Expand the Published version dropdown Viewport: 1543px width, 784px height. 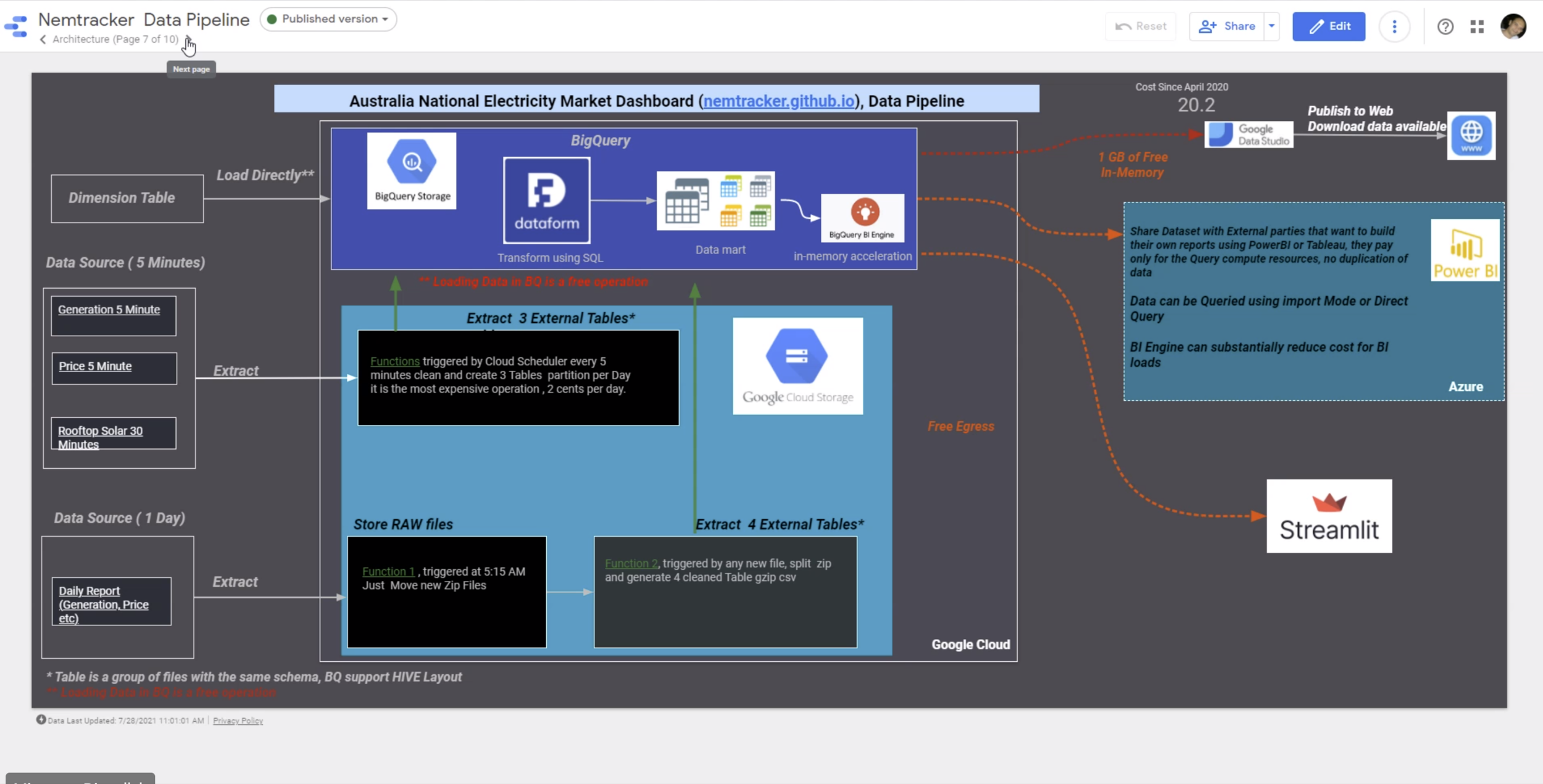pos(328,19)
